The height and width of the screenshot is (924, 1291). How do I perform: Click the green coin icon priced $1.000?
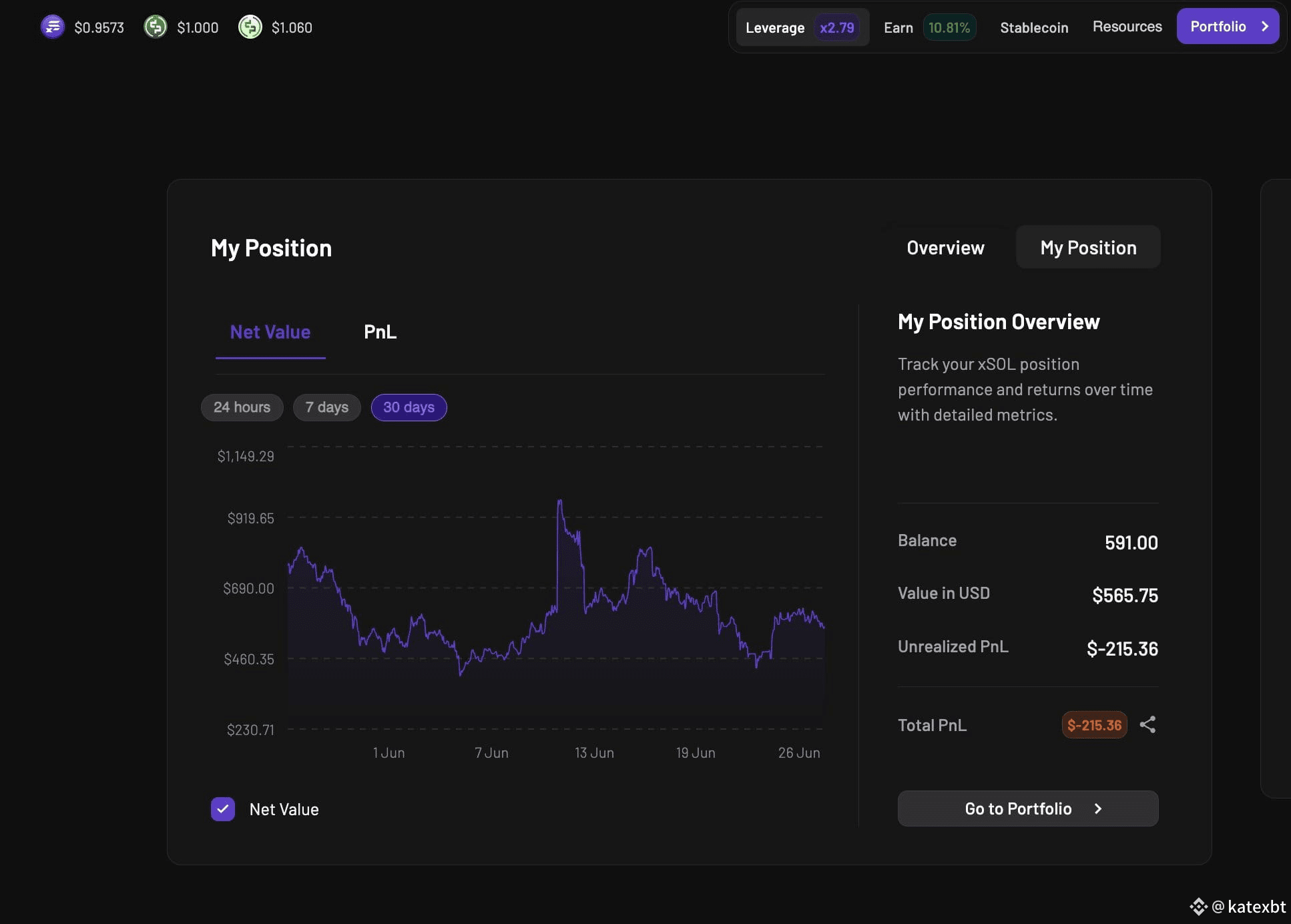point(156,27)
